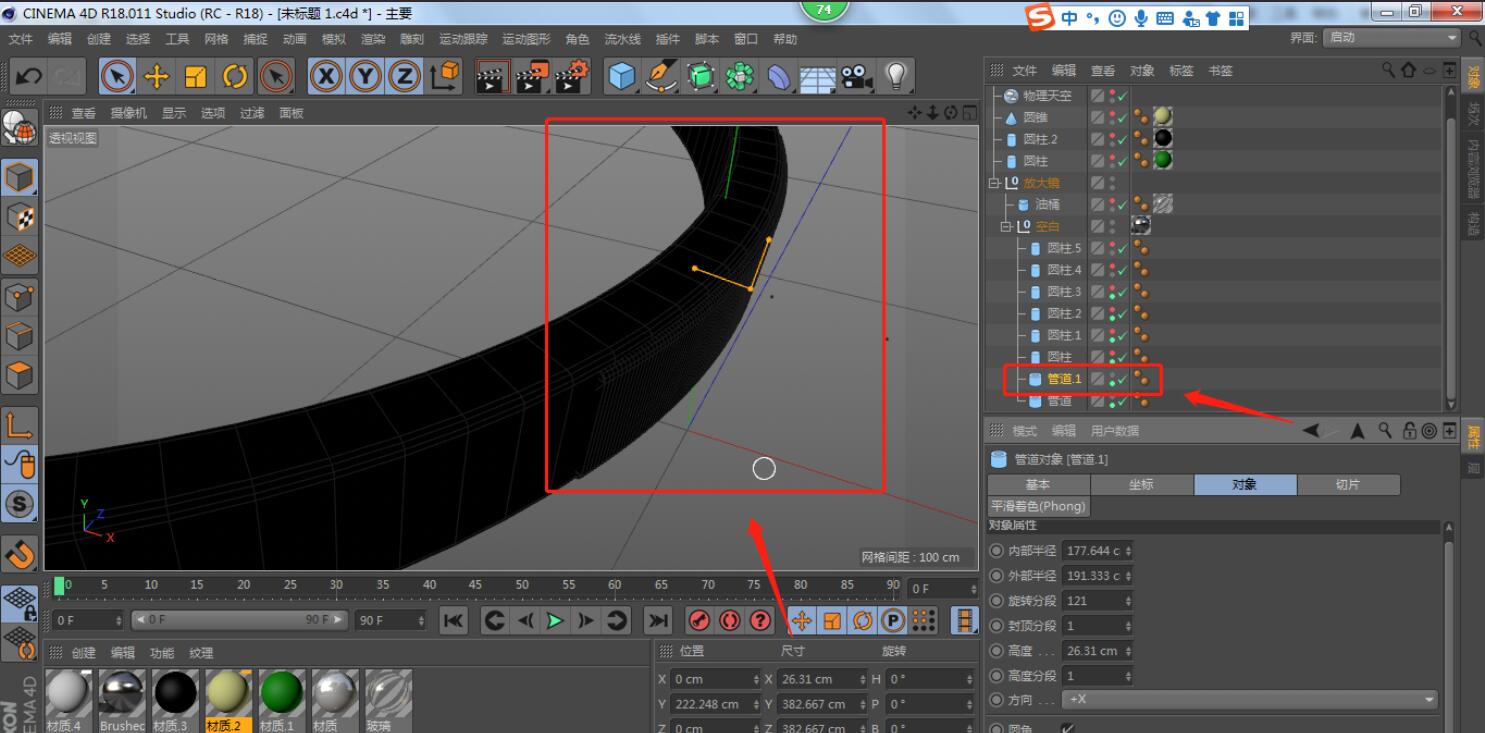This screenshot has height=733, width=1485.
Task: Open the 摄像机 viewport menu
Action: [128, 113]
